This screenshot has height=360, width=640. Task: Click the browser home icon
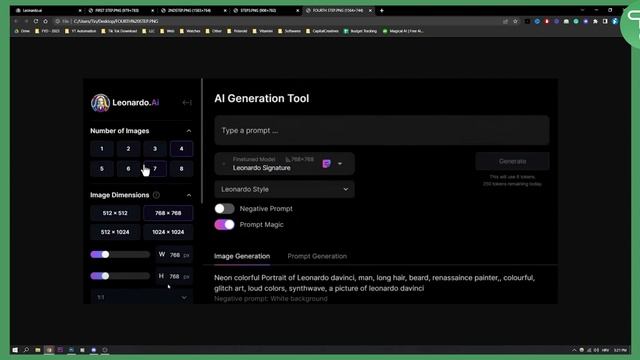(46, 21)
